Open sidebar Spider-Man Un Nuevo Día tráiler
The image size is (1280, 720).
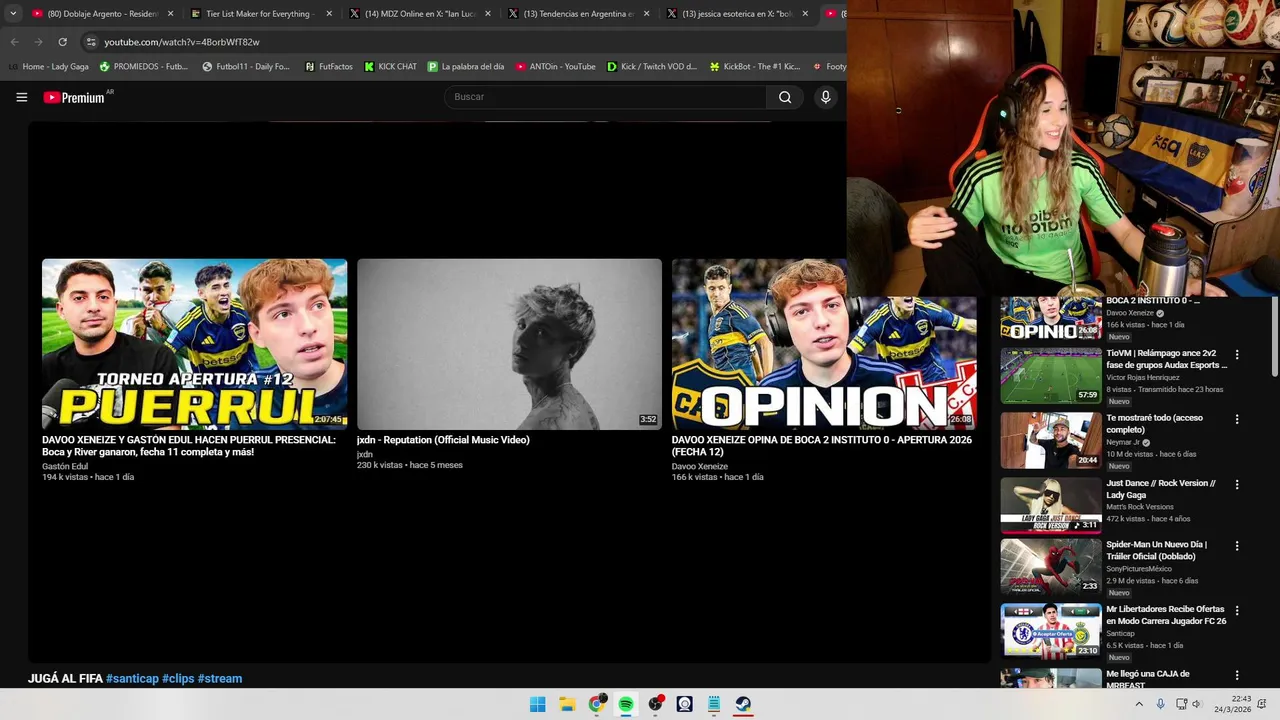(1157, 550)
